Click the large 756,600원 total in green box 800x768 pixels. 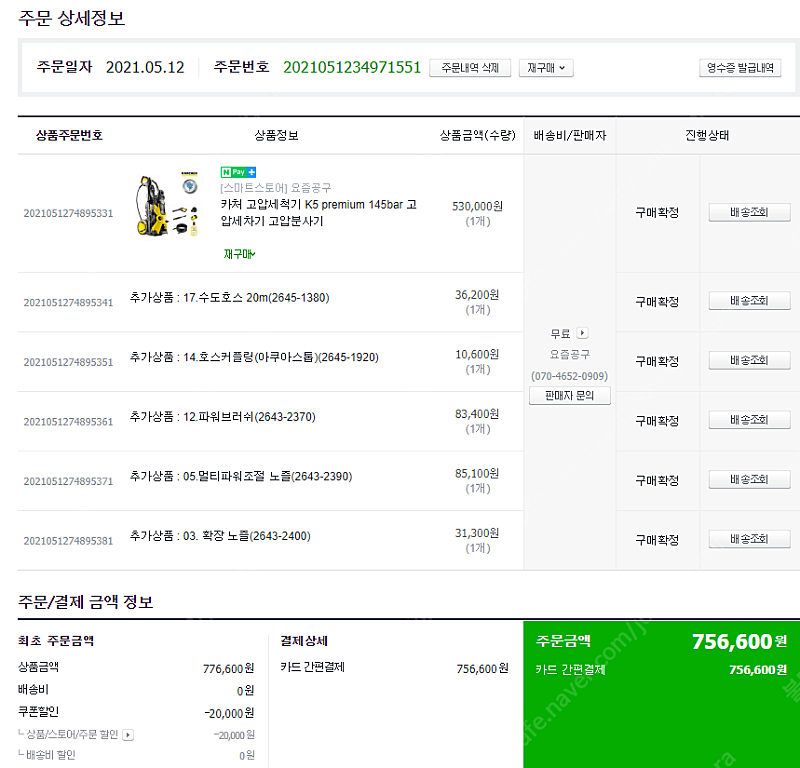coord(739,641)
